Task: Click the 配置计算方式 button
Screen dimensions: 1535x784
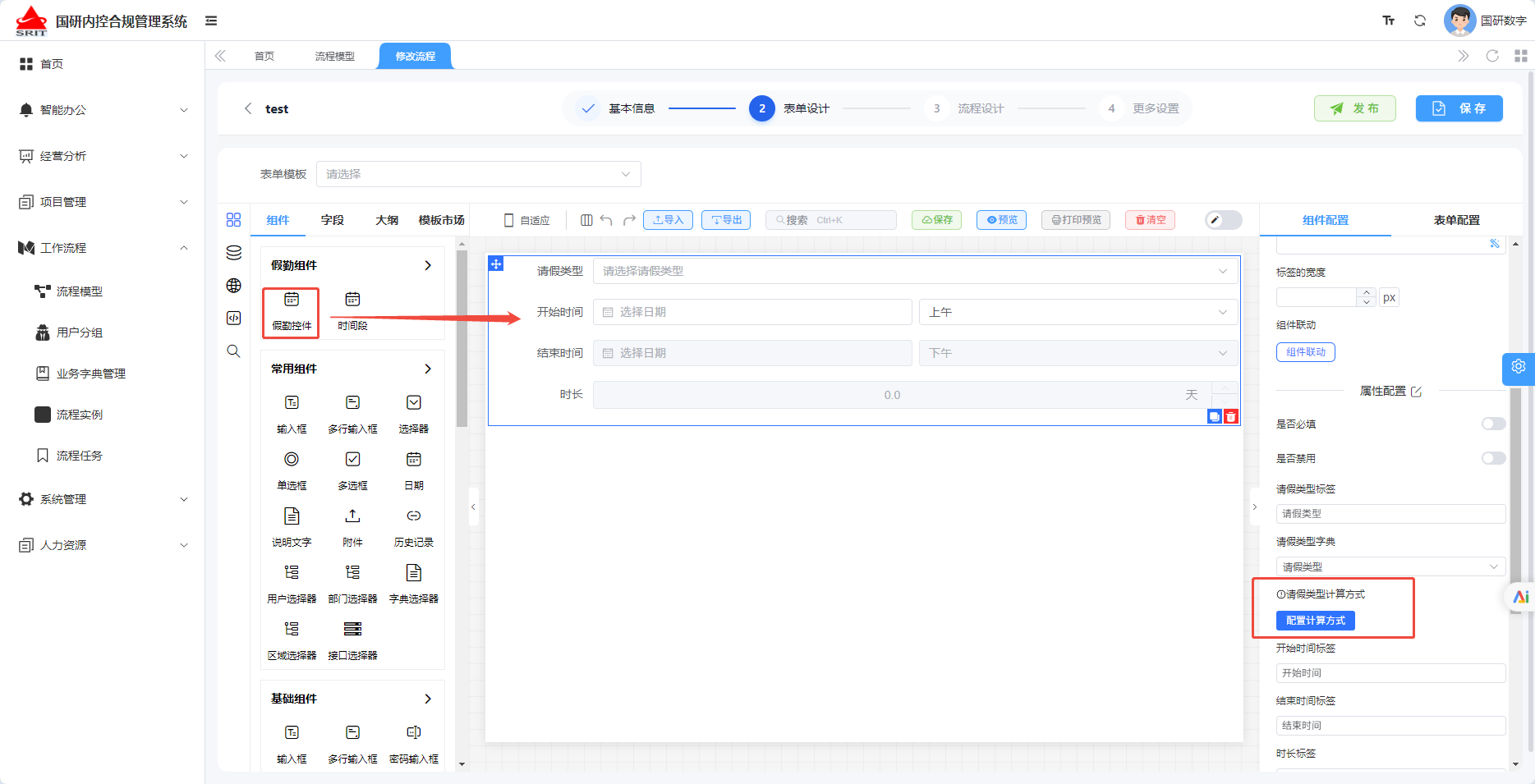Action: (1316, 621)
